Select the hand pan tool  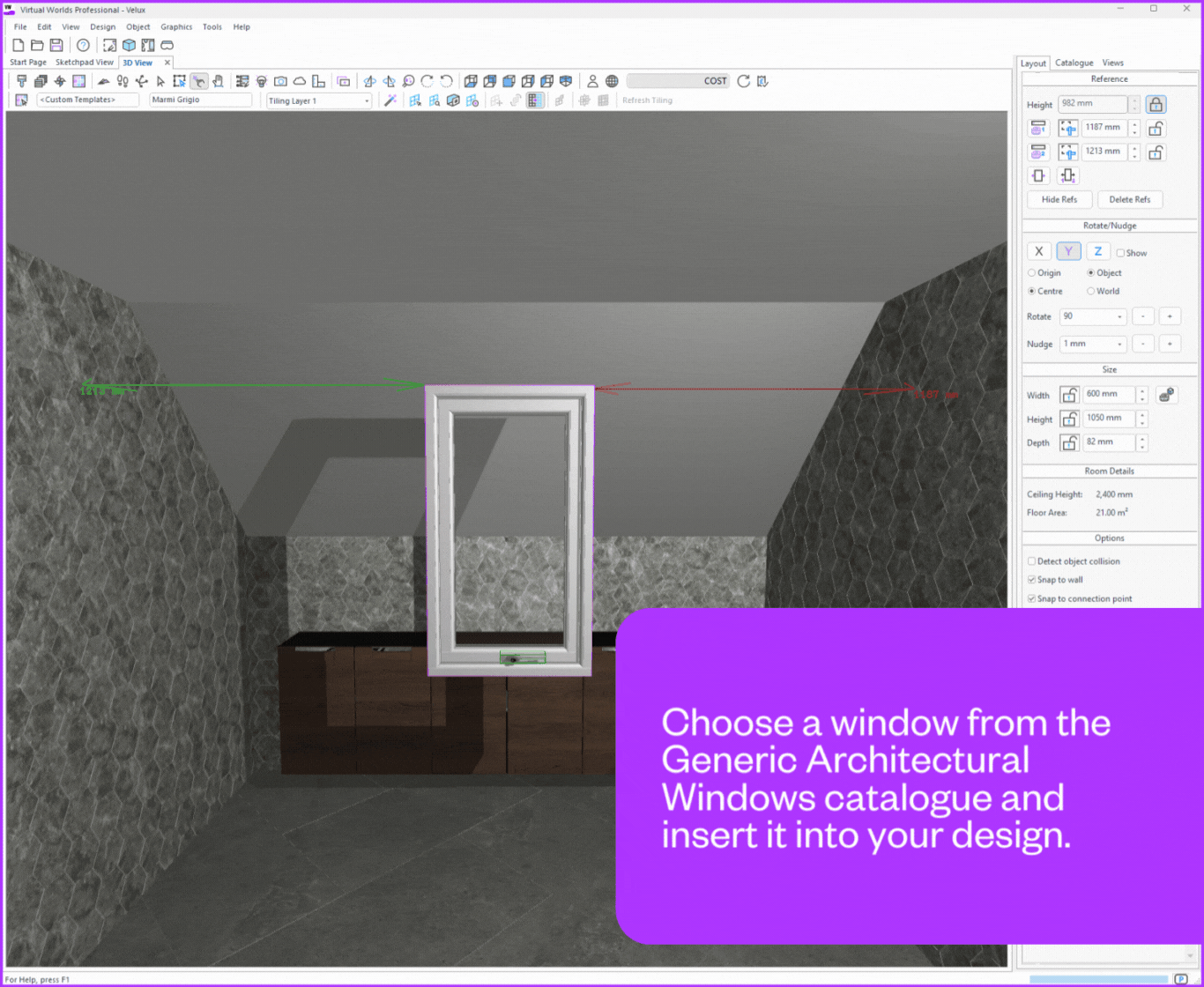point(218,81)
